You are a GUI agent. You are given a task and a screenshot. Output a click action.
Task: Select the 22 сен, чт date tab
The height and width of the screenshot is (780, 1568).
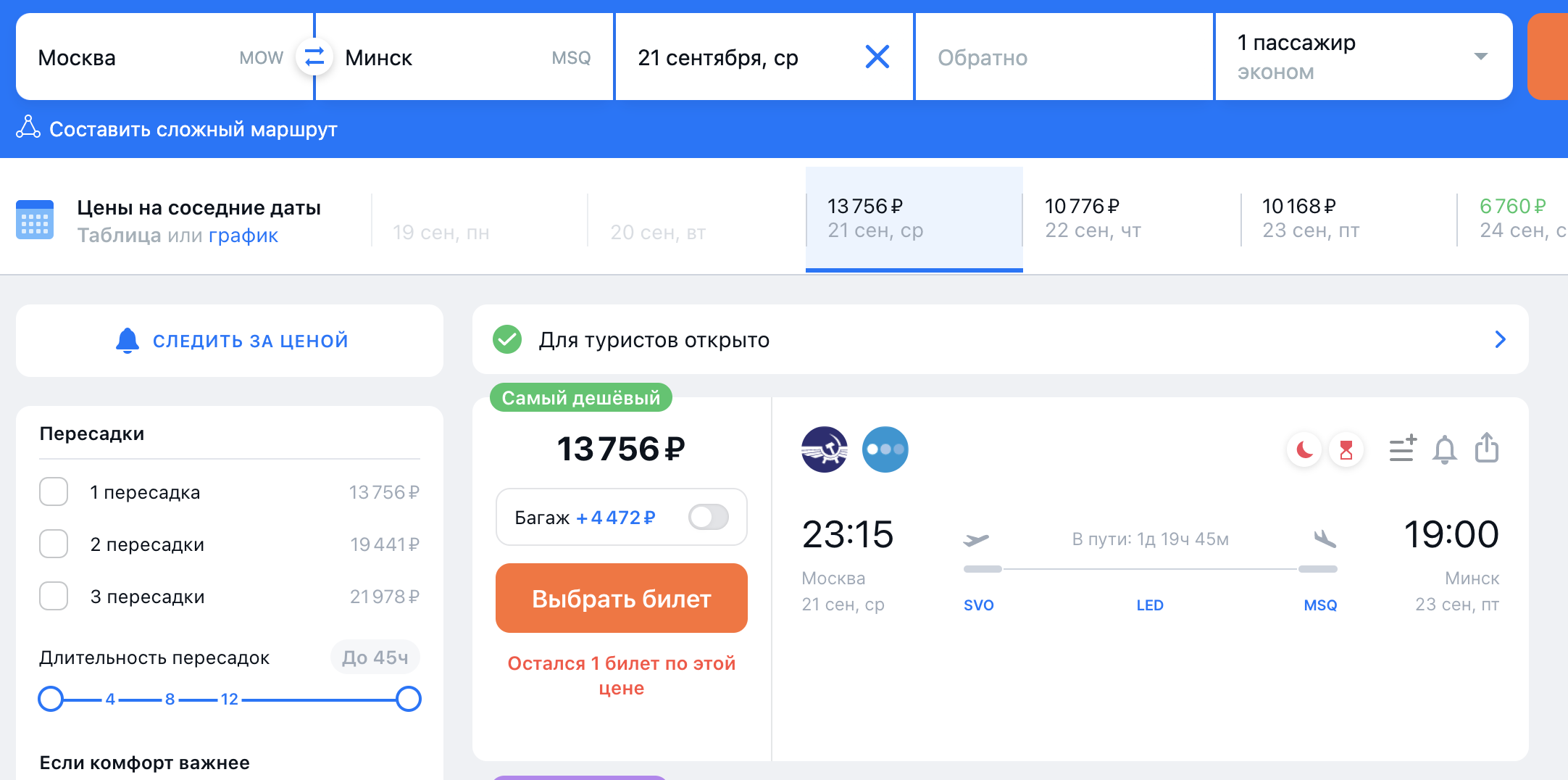1130,219
